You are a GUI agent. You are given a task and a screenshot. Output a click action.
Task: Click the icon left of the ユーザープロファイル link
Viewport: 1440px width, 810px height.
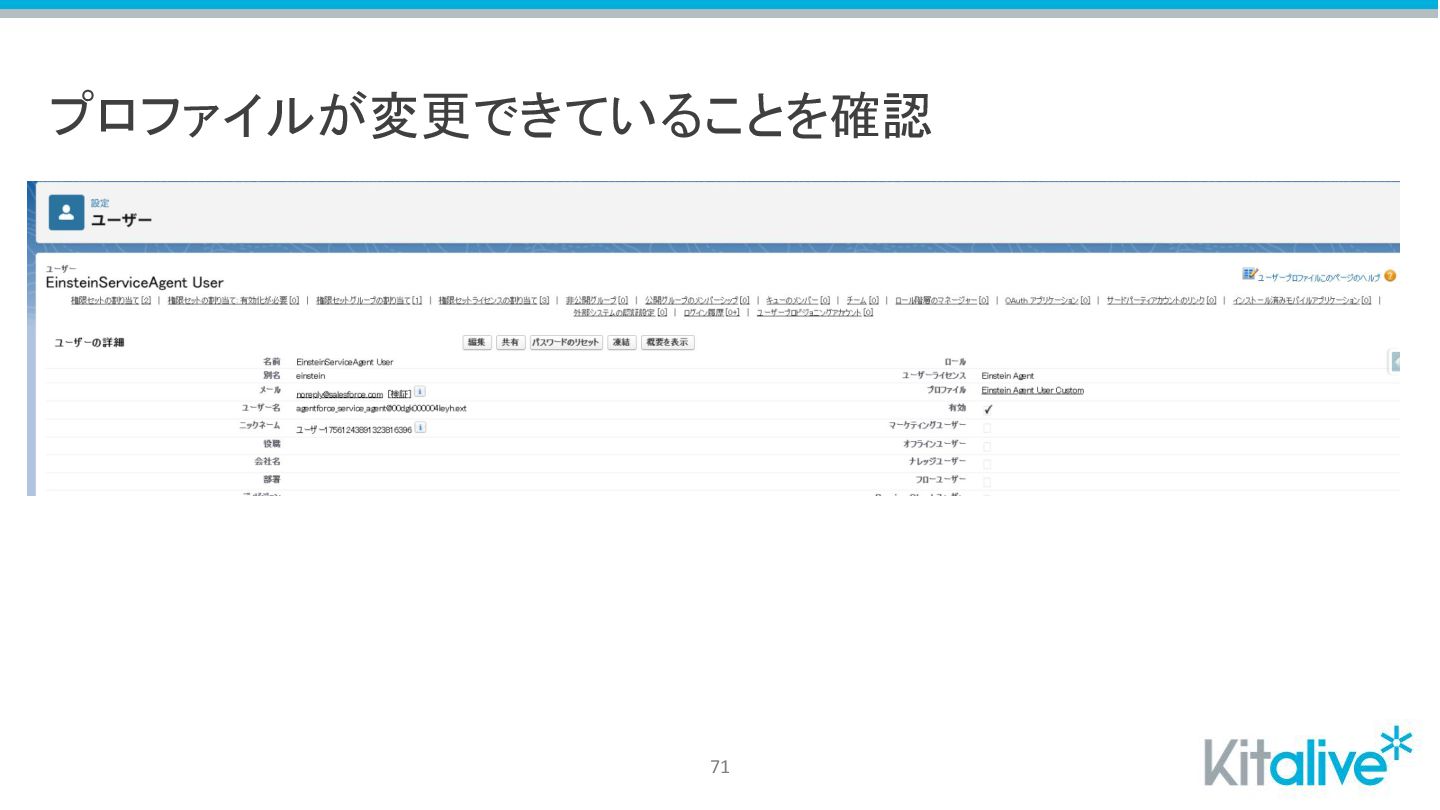pyautogui.click(x=1249, y=274)
